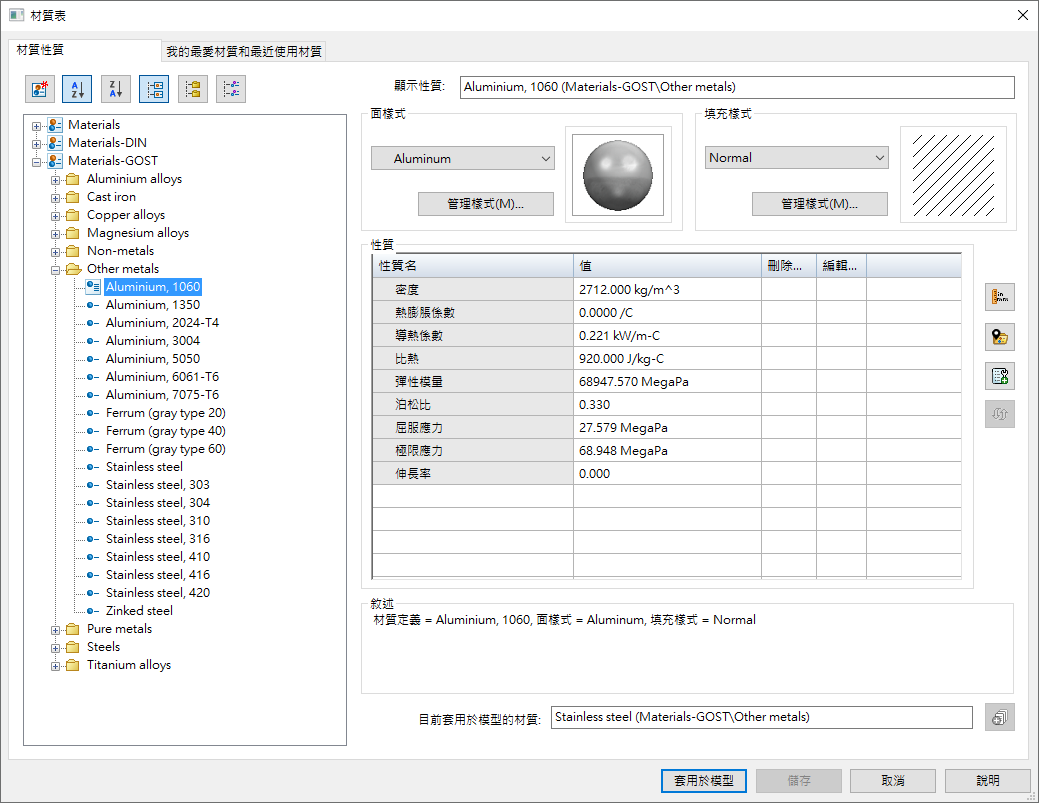The width and height of the screenshot is (1039, 803).
Task: Click the copy icon beside applied material field
Action: tap(999, 717)
